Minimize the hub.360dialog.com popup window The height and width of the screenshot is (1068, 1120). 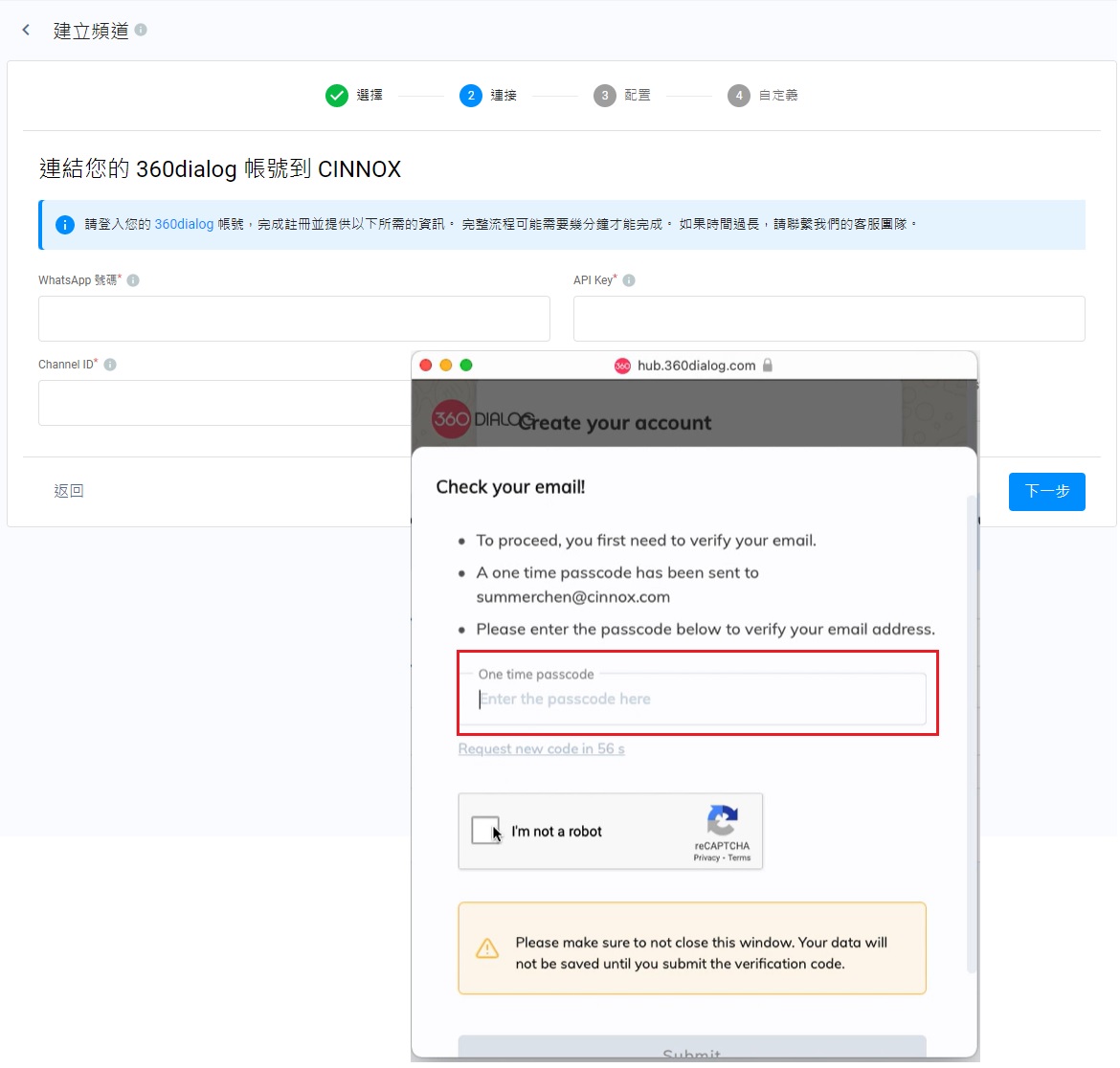pyautogui.click(x=446, y=366)
